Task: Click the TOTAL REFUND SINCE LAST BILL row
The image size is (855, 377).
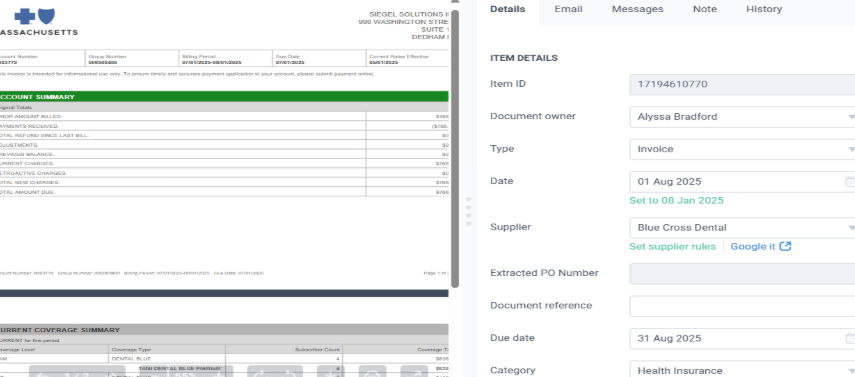Action: point(224,135)
